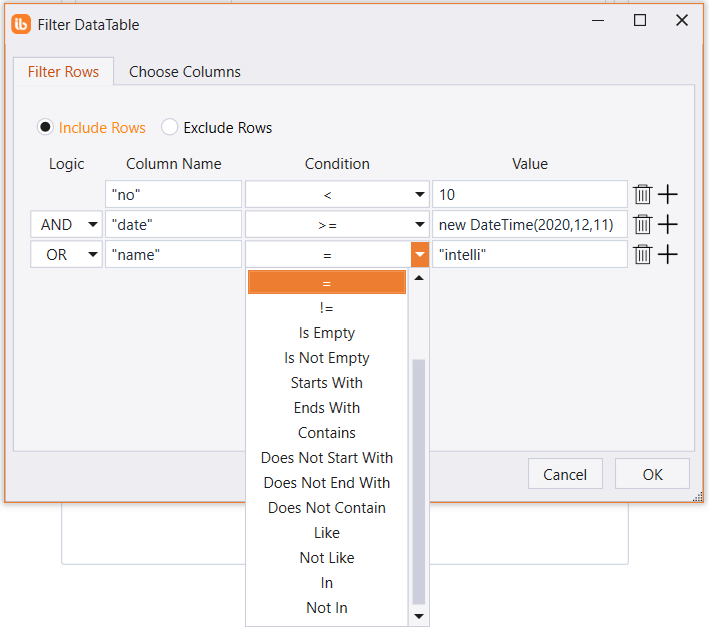Switch to the Filter Rows tab
The image size is (709, 631).
click(x=63, y=71)
